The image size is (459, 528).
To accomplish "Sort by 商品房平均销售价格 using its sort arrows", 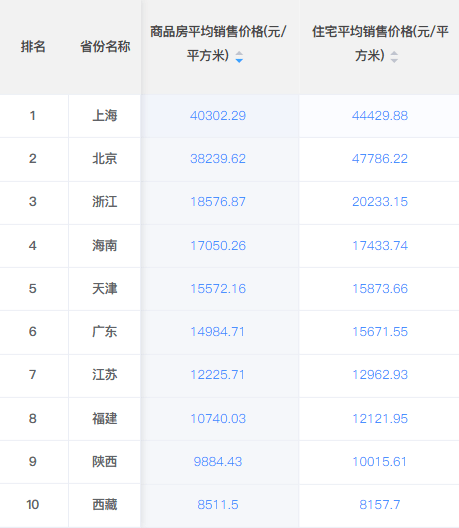I will 239,57.
